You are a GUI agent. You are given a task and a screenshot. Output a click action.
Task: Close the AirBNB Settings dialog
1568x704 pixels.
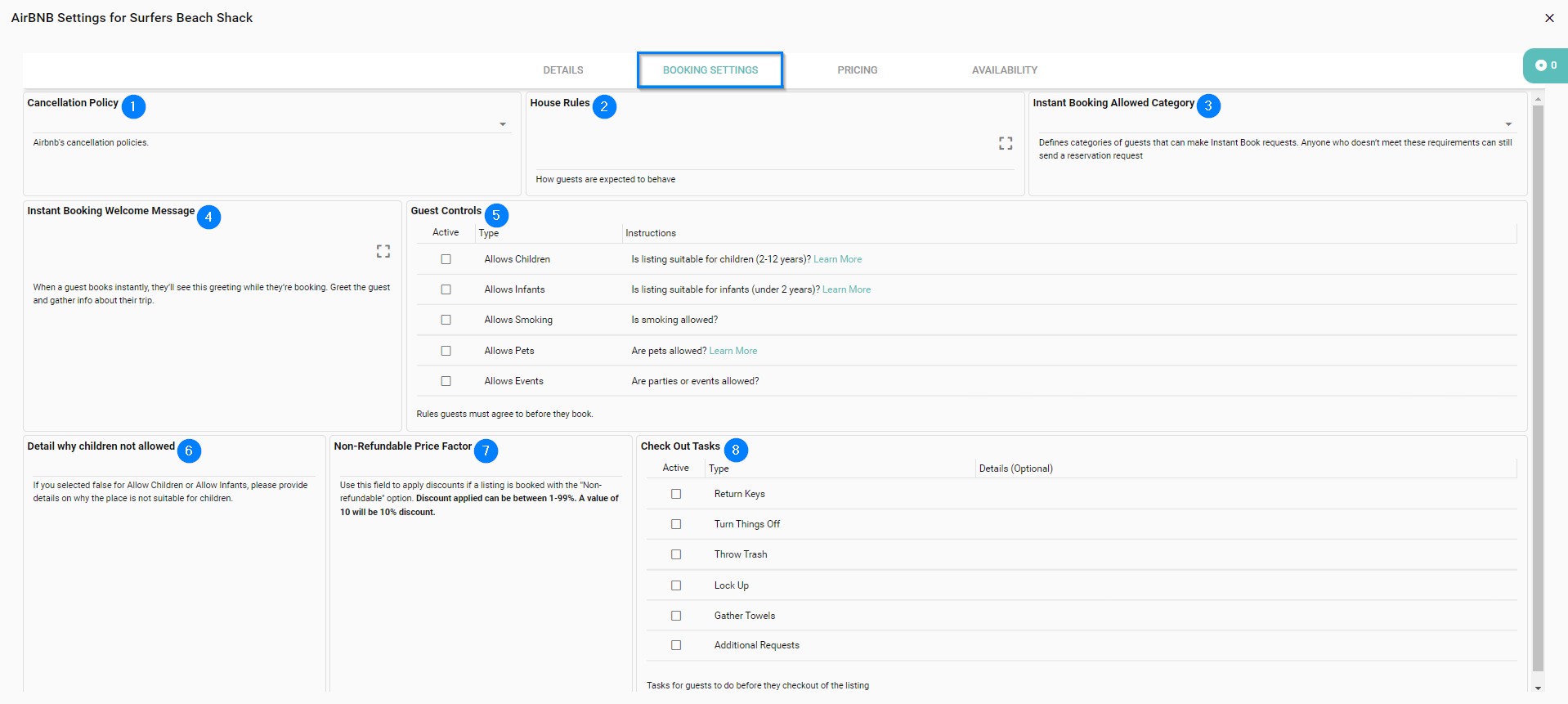tap(1548, 18)
